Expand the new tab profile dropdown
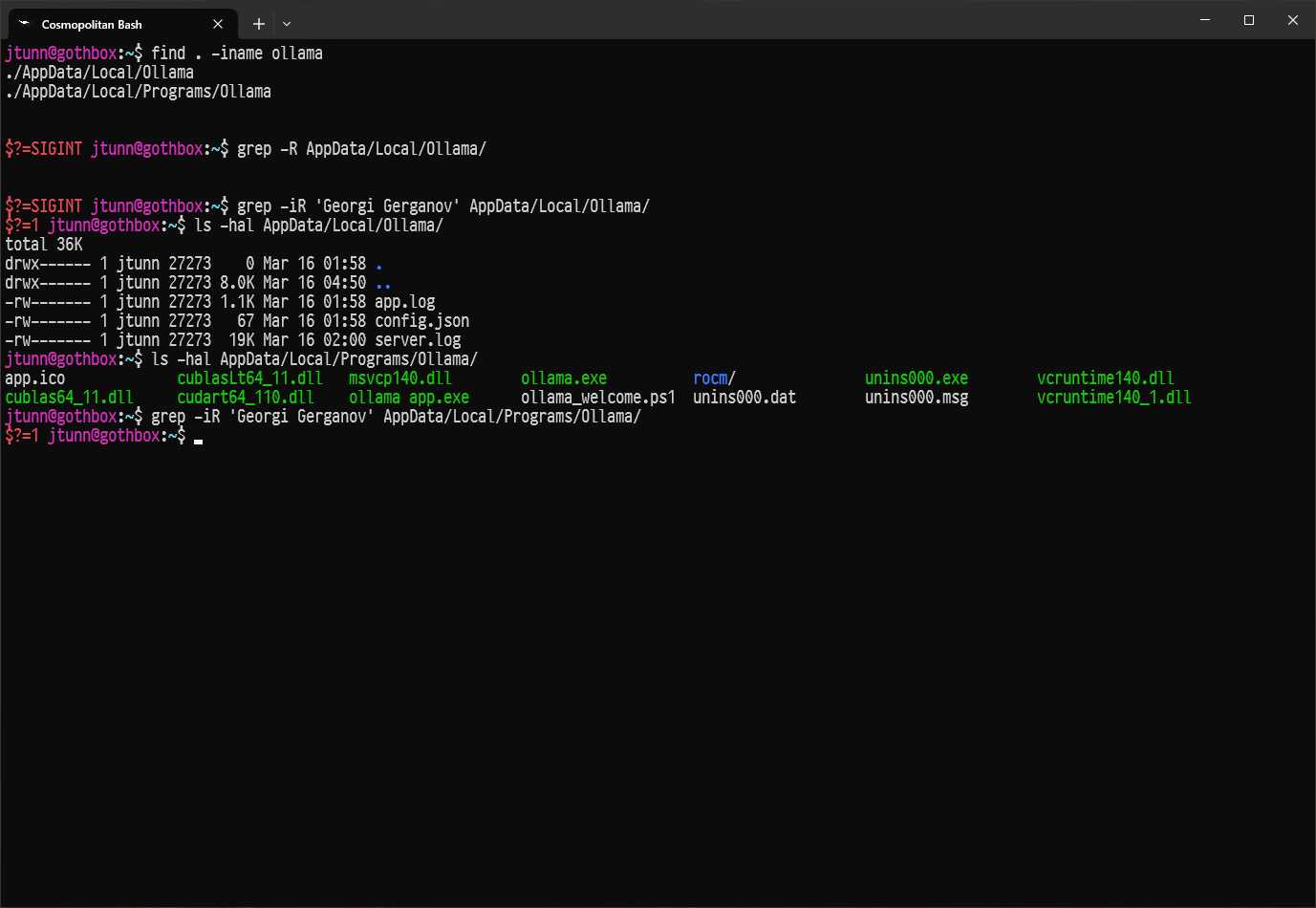The image size is (1316, 908). tap(287, 24)
